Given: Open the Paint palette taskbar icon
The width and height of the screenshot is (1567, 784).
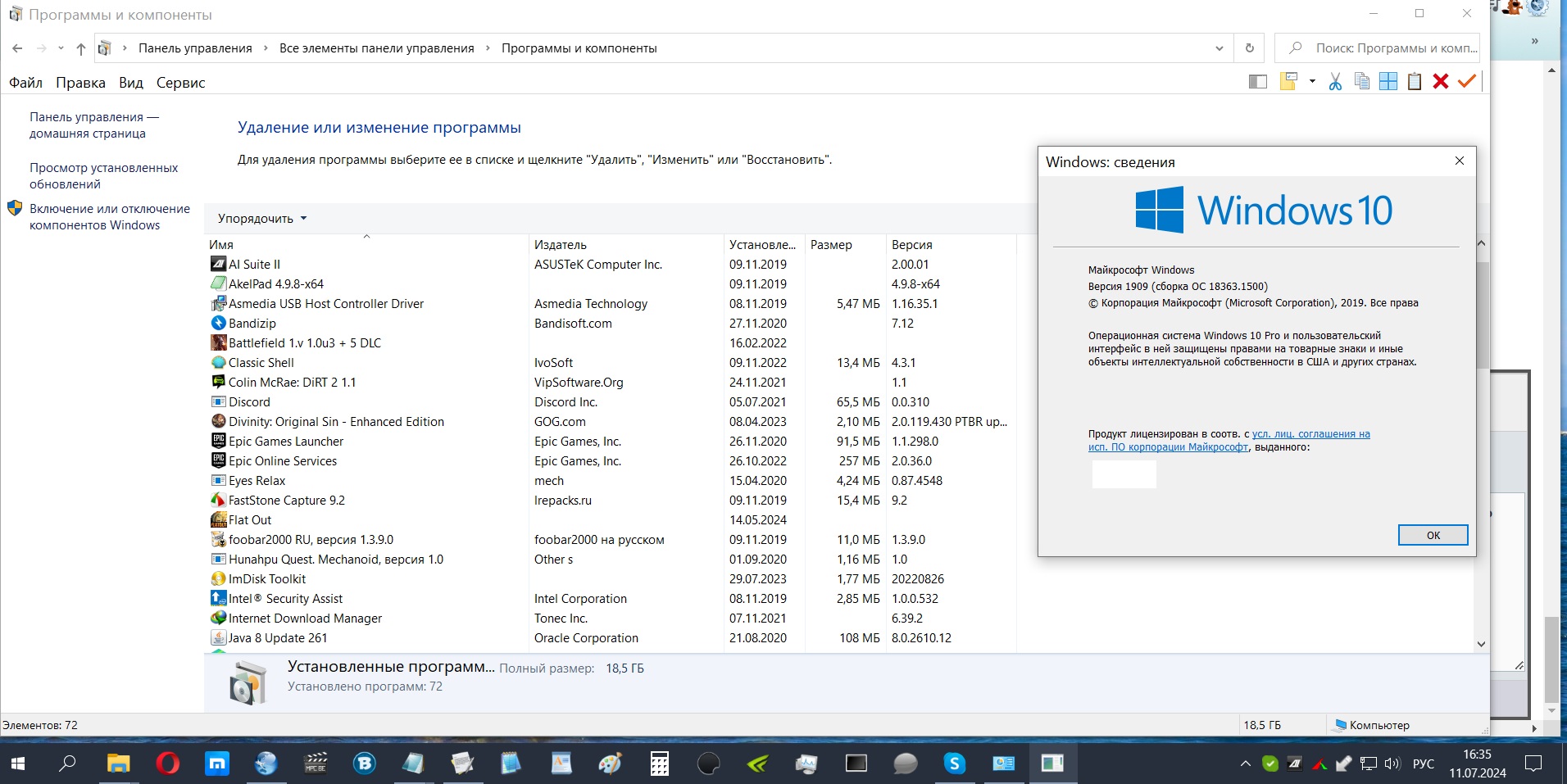Looking at the screenshot, I should click(610, 764).
